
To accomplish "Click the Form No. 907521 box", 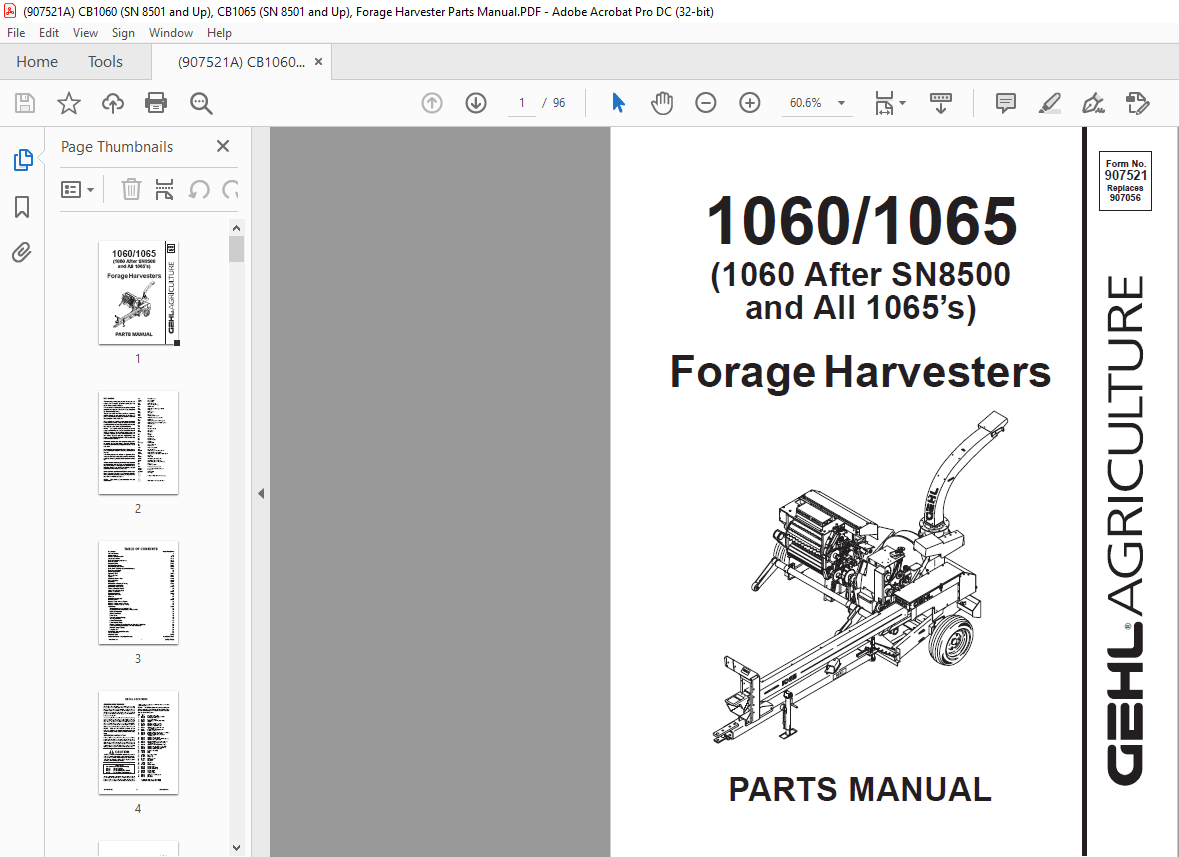I will click(x=1125, y=180).
